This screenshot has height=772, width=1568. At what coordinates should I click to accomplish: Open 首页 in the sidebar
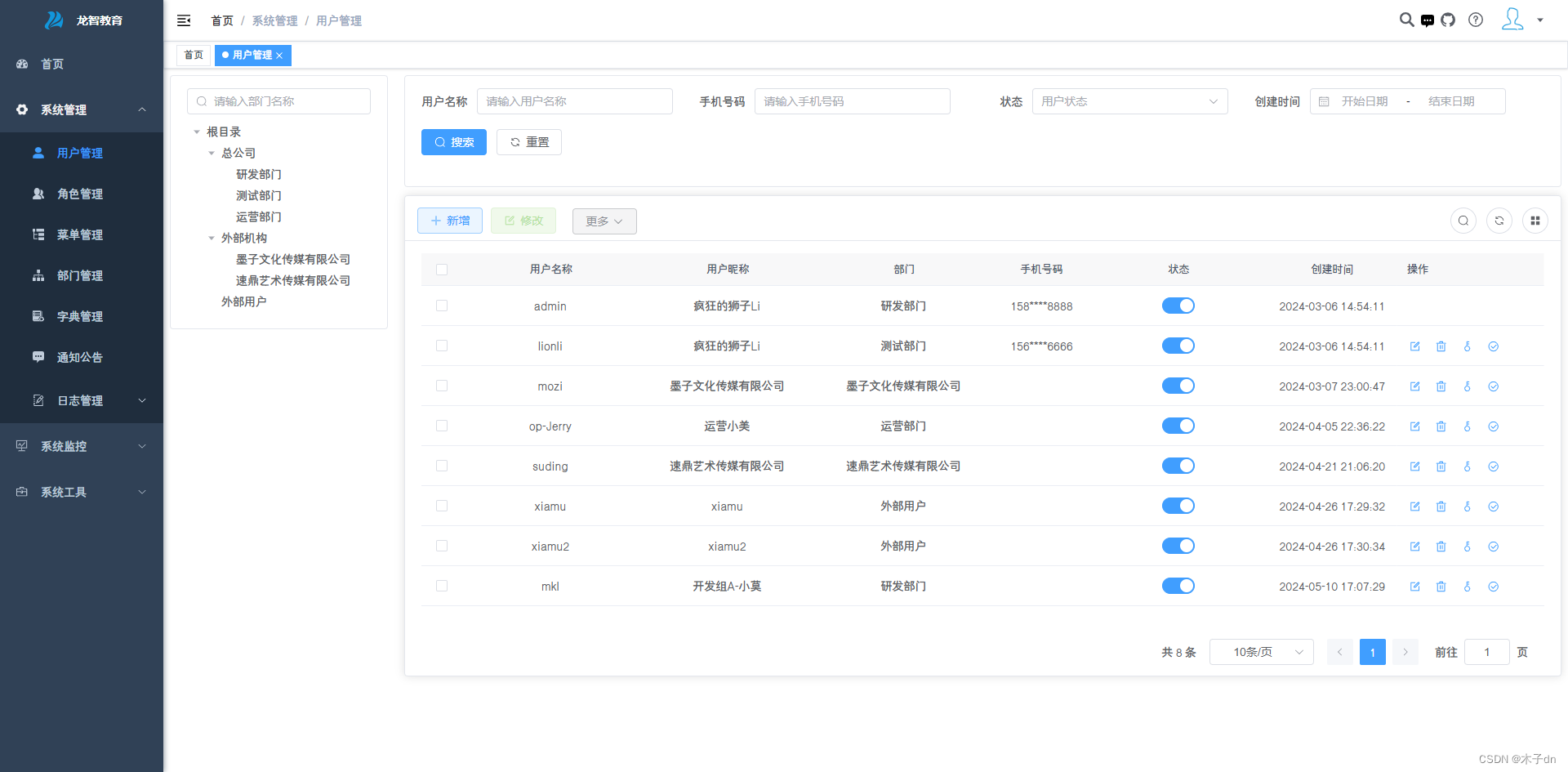tap(82, 64)
